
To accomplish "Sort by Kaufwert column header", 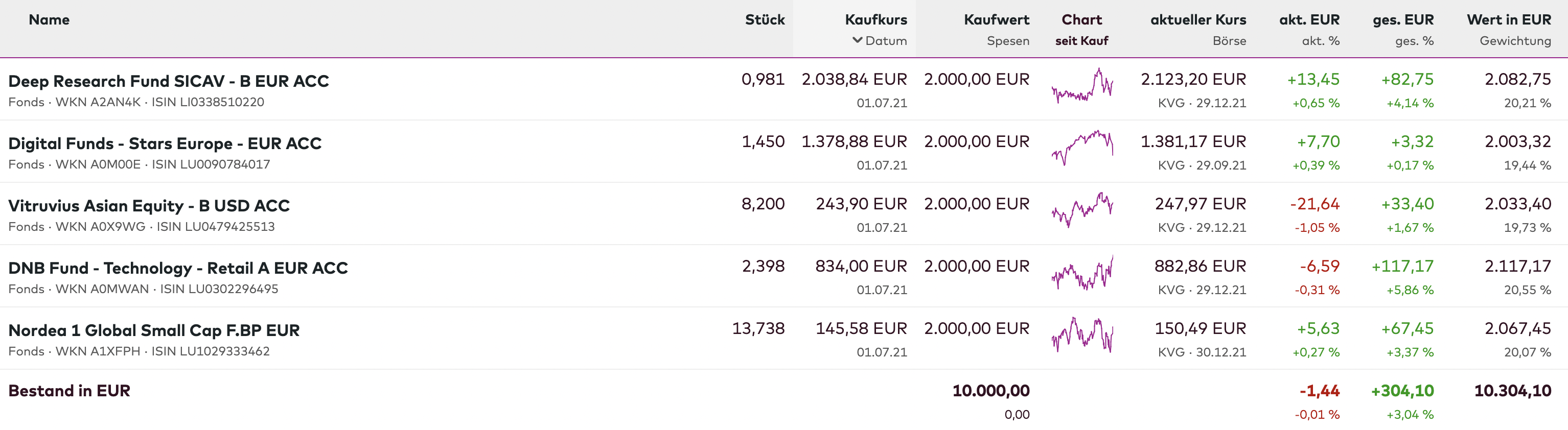I will pyautogui.click(x=996, y=19).
